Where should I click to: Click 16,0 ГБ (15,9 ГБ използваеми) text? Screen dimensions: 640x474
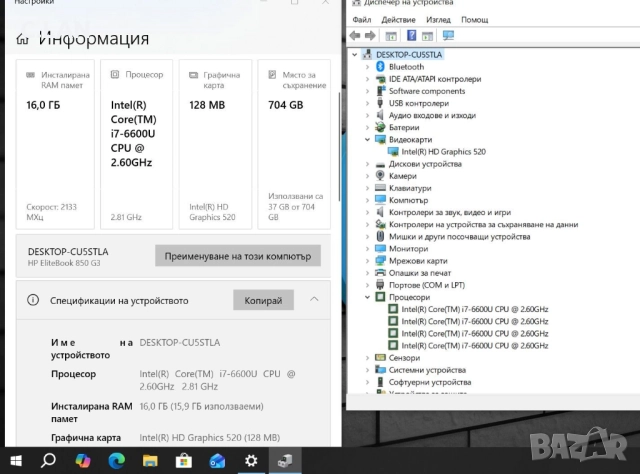pyautogui.click(x=201, y=406)
